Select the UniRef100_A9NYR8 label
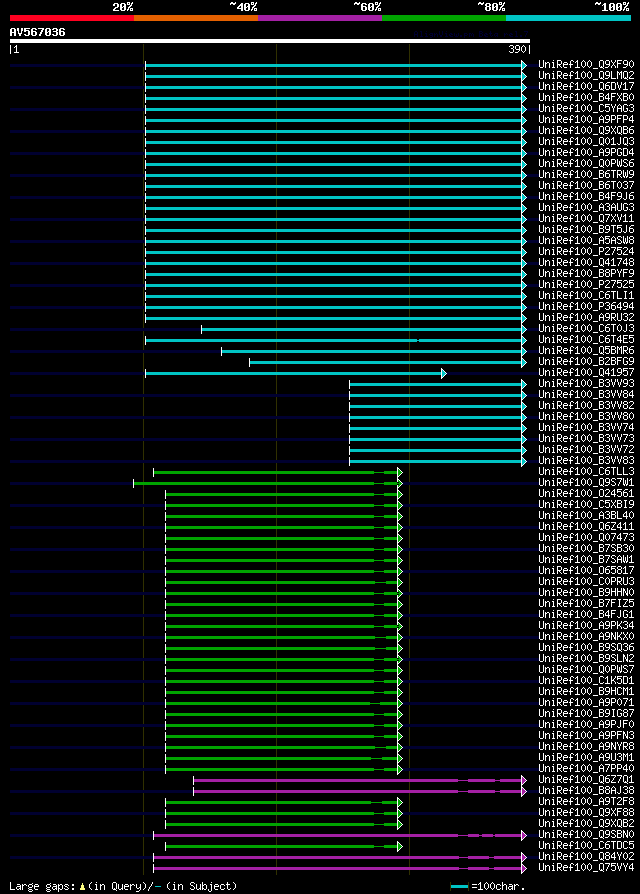 click(x=586, y=746)
